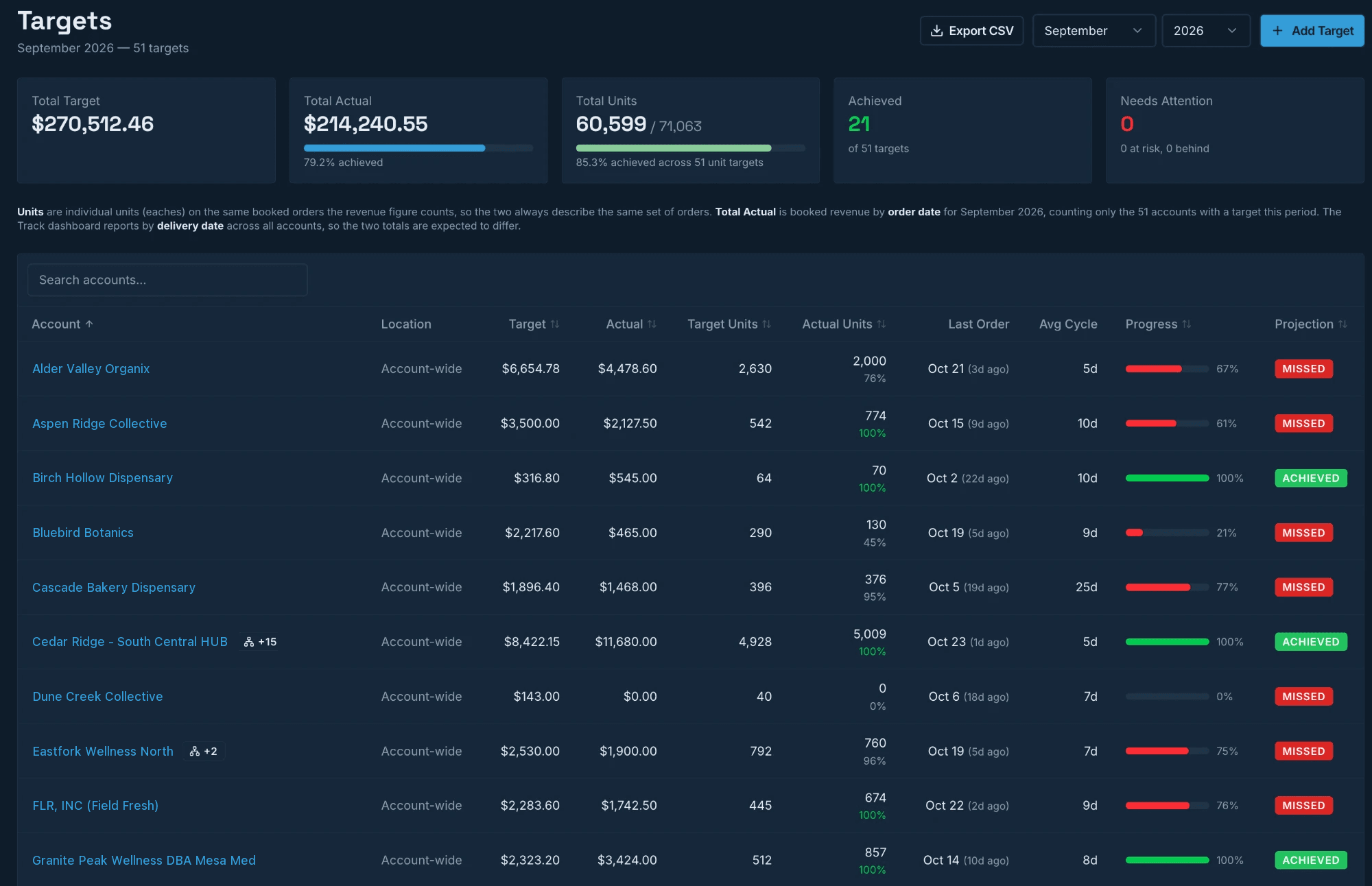Viewport: 1372px width, 886px height.
Task: Click the plus icon in Add Target
Action: [x=1277, y=31]
